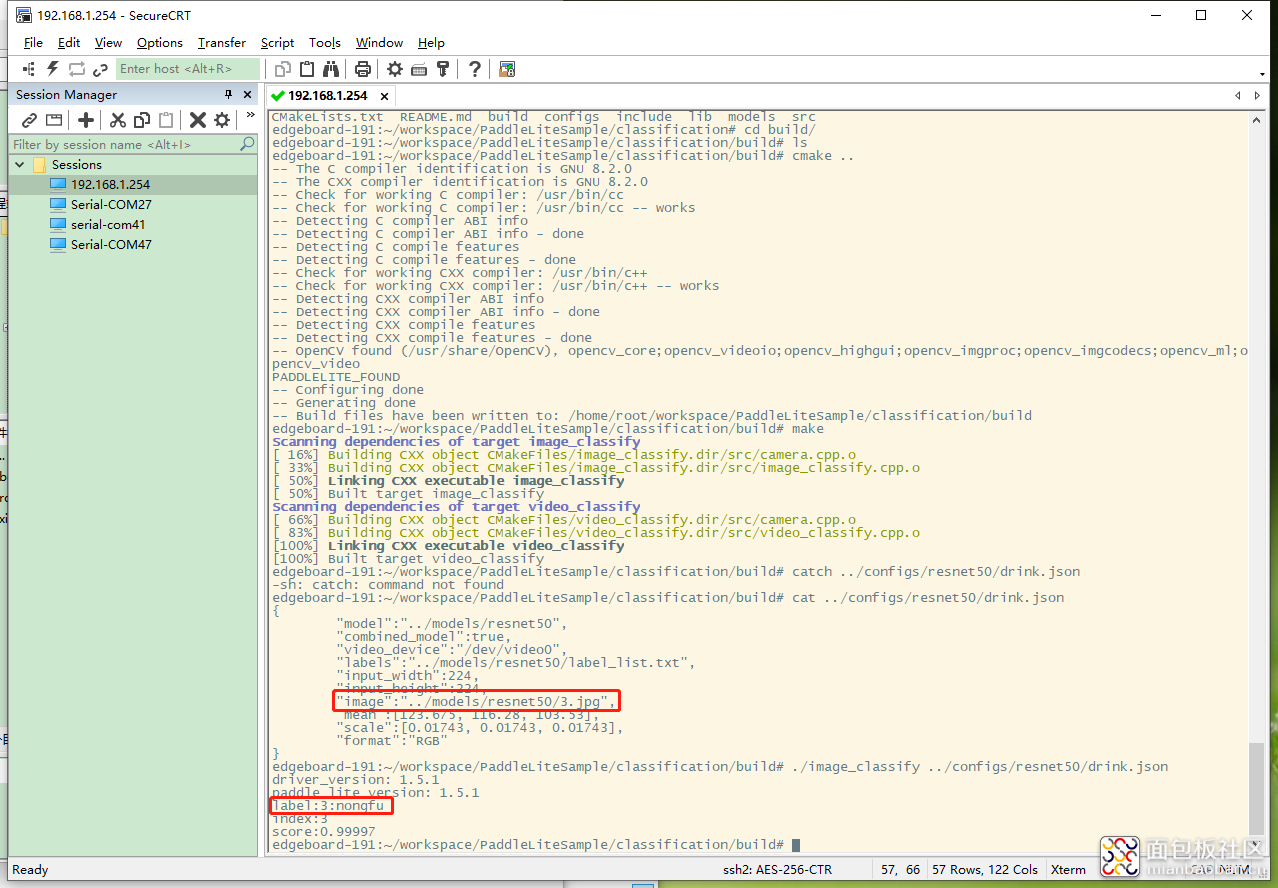The image size is (1278, 888).
Task: Minimize the SecureCRT window
Action: (x=1155, y=15)
